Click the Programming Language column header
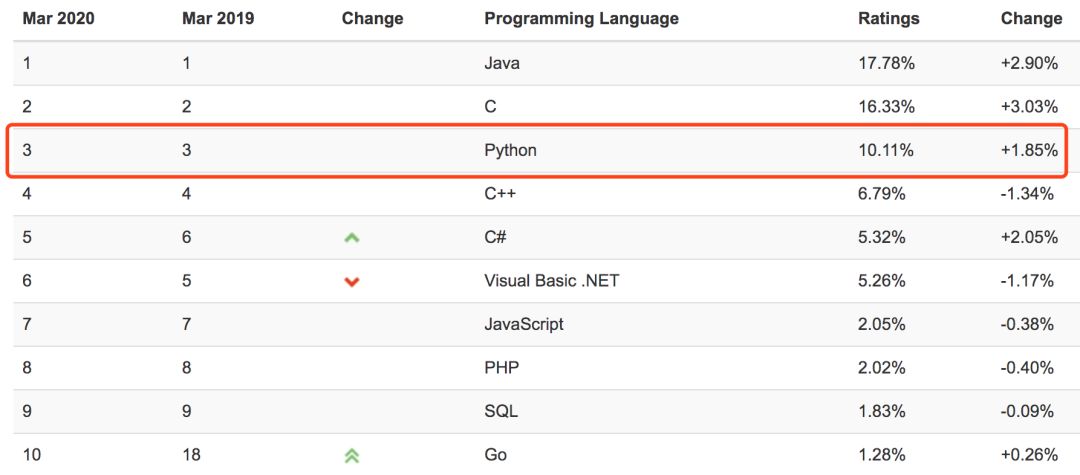1080x475 pixels. click(581, 19)
